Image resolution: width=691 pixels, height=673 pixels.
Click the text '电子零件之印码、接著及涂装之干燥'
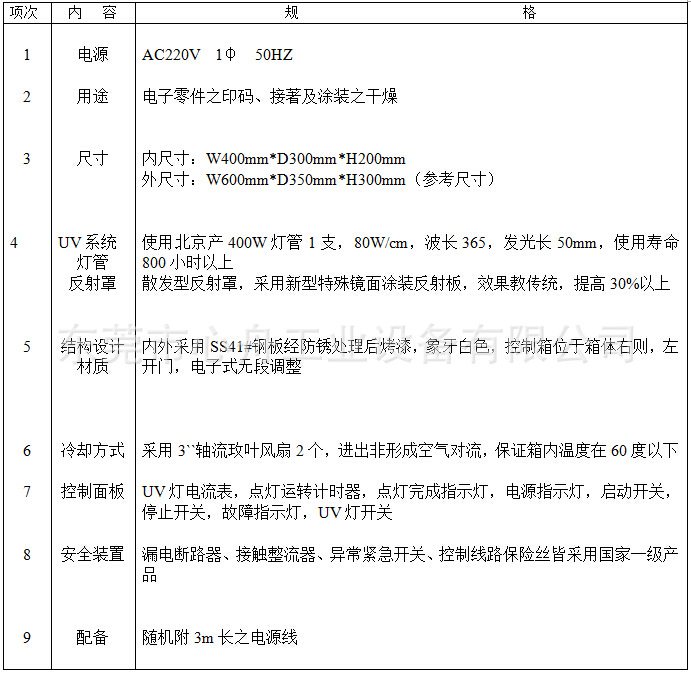point(270,96)
